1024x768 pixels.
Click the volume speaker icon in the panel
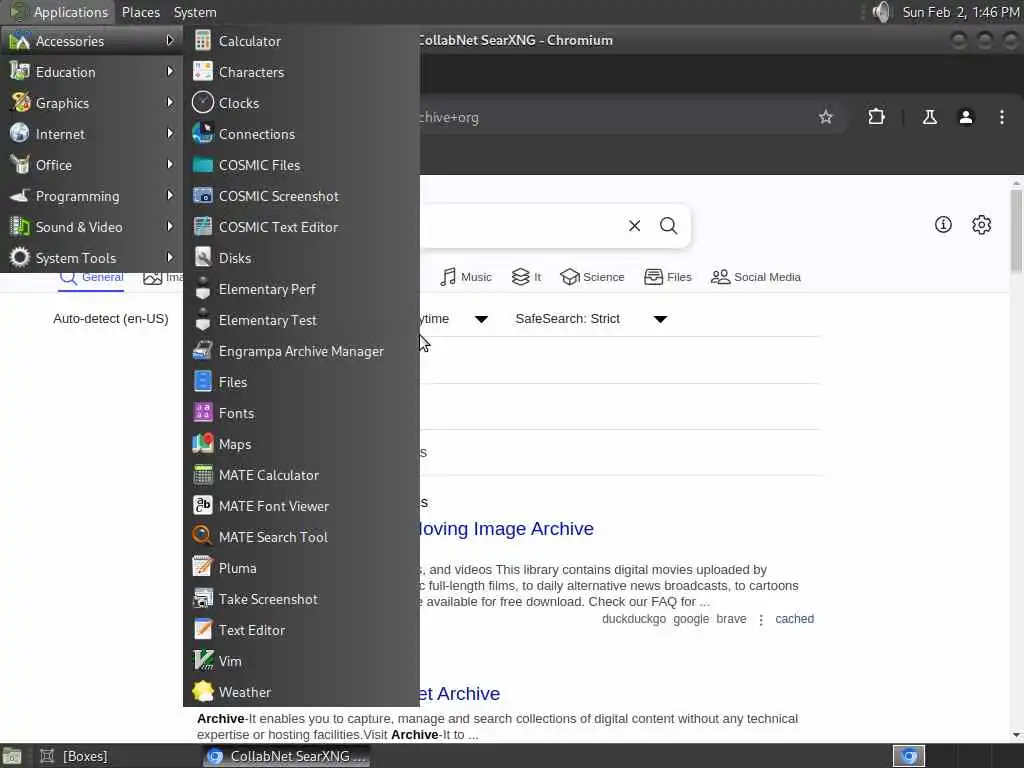(881, 12)
